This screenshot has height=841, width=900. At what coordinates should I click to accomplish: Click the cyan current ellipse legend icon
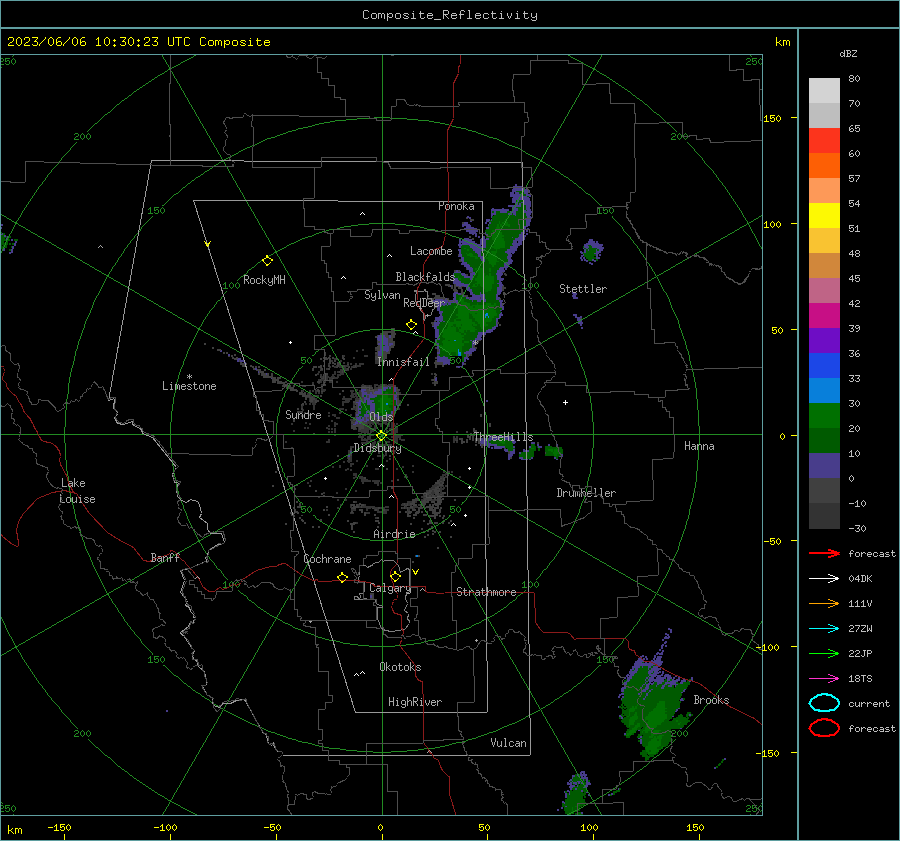824,703
